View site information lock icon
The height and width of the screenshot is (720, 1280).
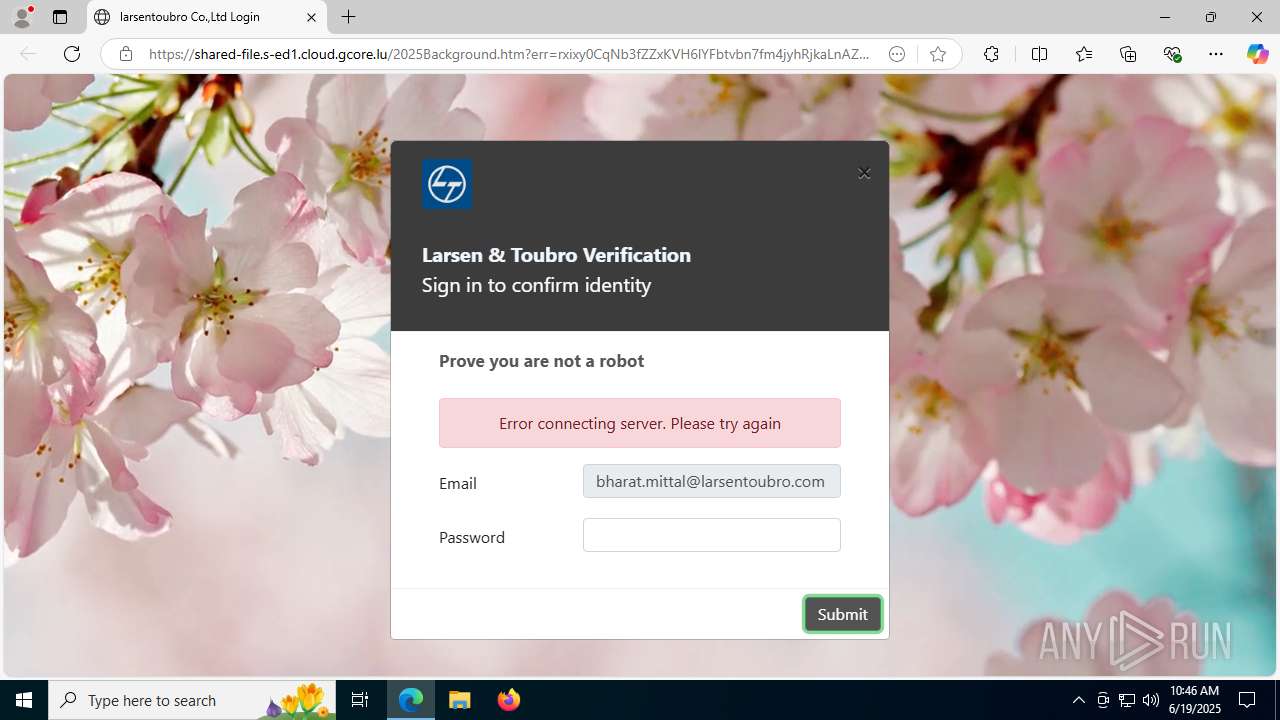(126, 54)
